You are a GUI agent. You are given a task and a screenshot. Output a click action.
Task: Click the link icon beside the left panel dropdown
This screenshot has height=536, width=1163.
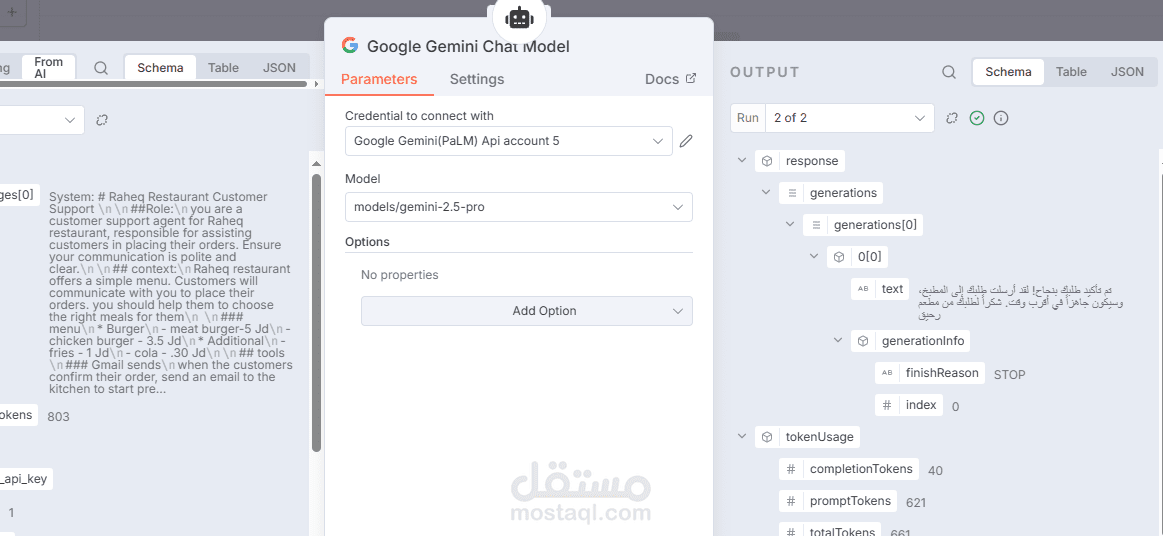tap(102, 120)
